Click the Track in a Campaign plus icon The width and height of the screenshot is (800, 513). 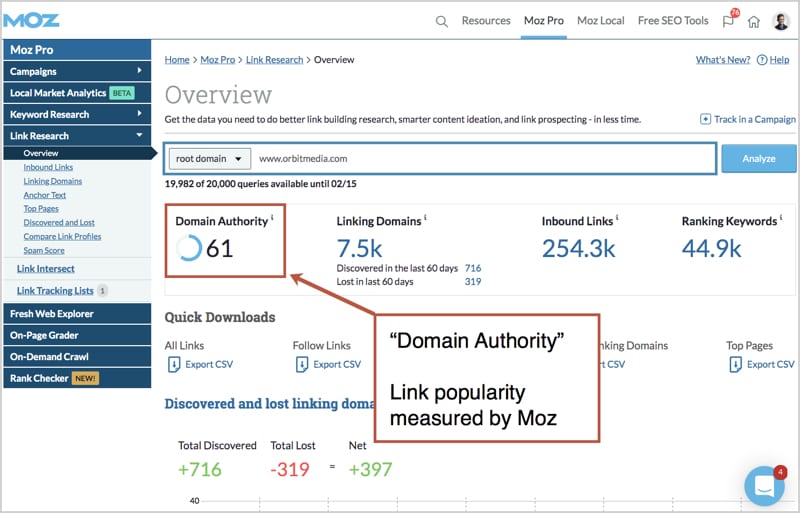pos(705,119)
